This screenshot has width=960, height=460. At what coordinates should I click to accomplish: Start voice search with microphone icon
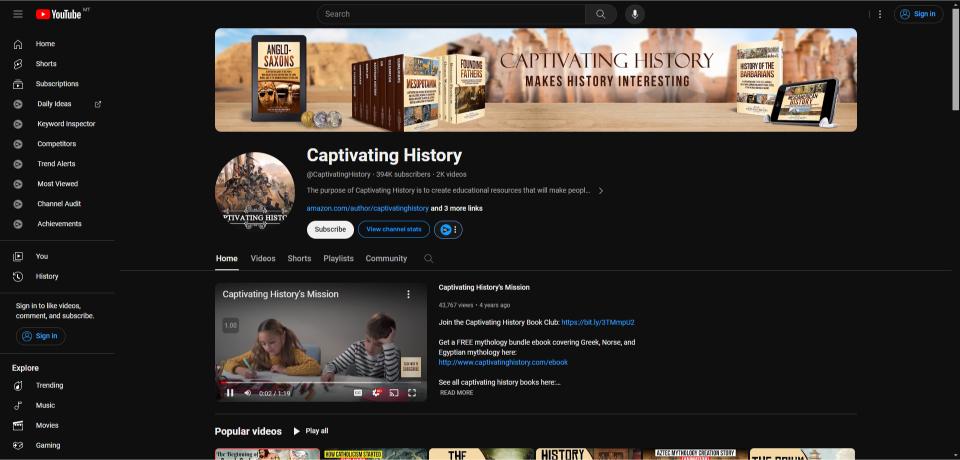(x=635, y=14)
